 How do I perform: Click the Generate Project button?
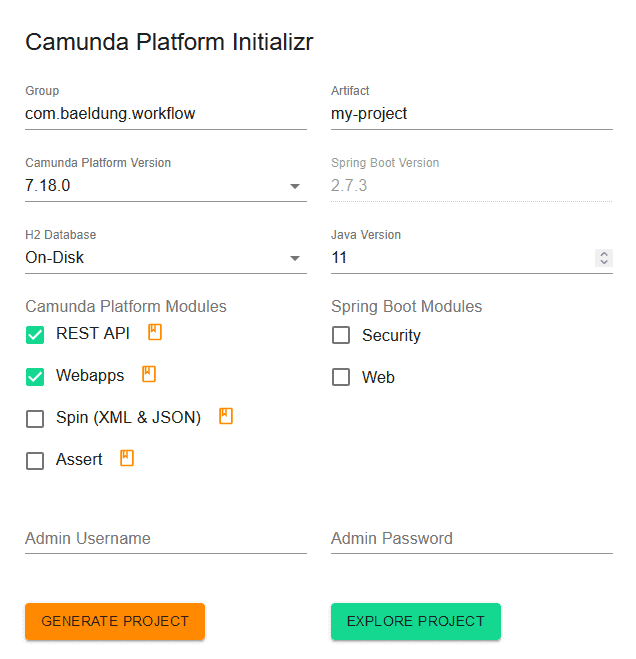(x=115, y=621)
